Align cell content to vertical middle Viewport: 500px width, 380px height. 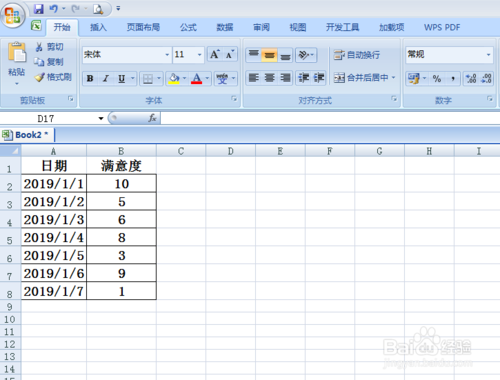coord(269,55)
